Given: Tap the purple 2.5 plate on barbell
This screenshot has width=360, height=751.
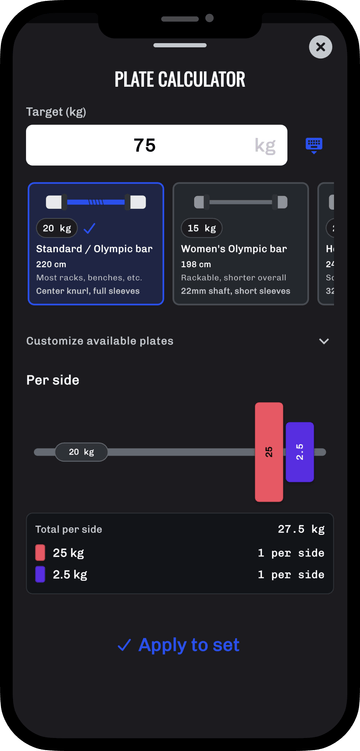Looking at the screenshot, I should pos(300,452).
